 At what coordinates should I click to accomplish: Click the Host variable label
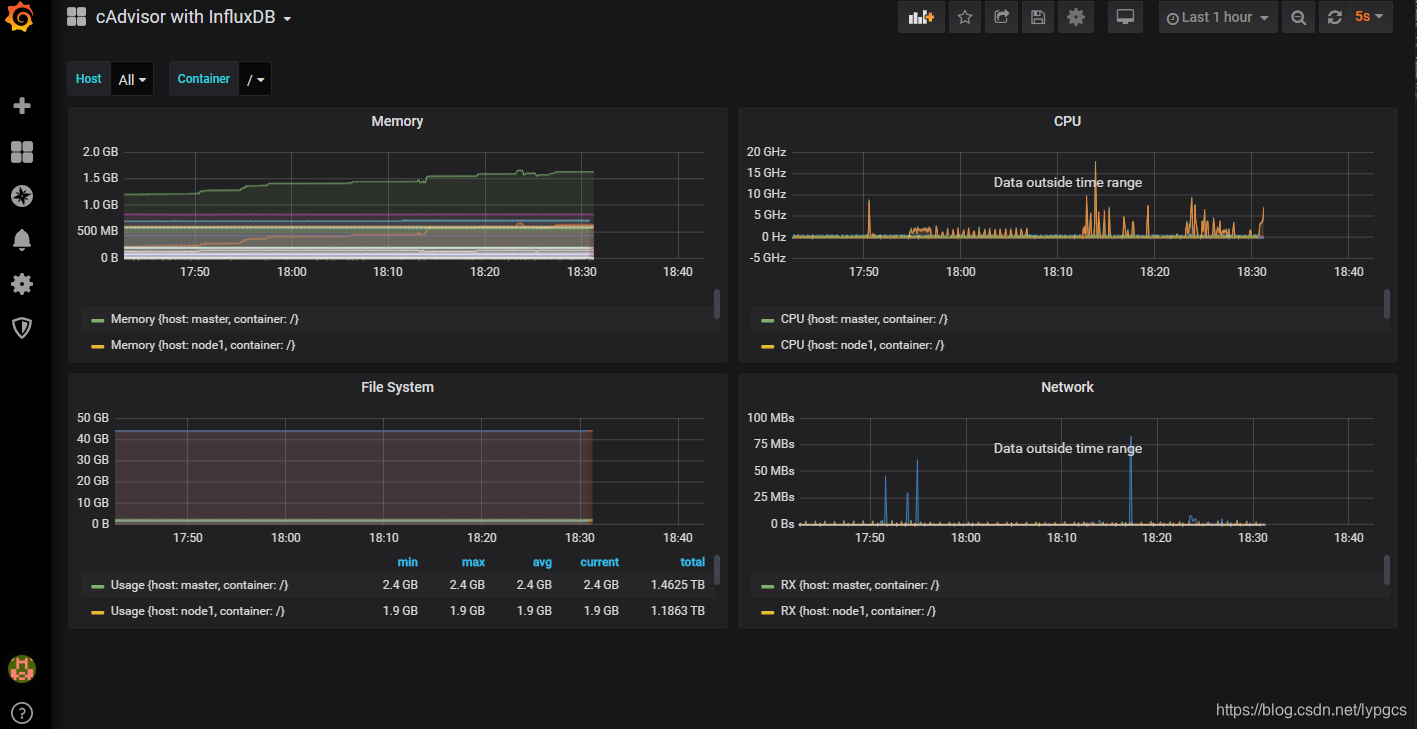(x=89, y=79)
